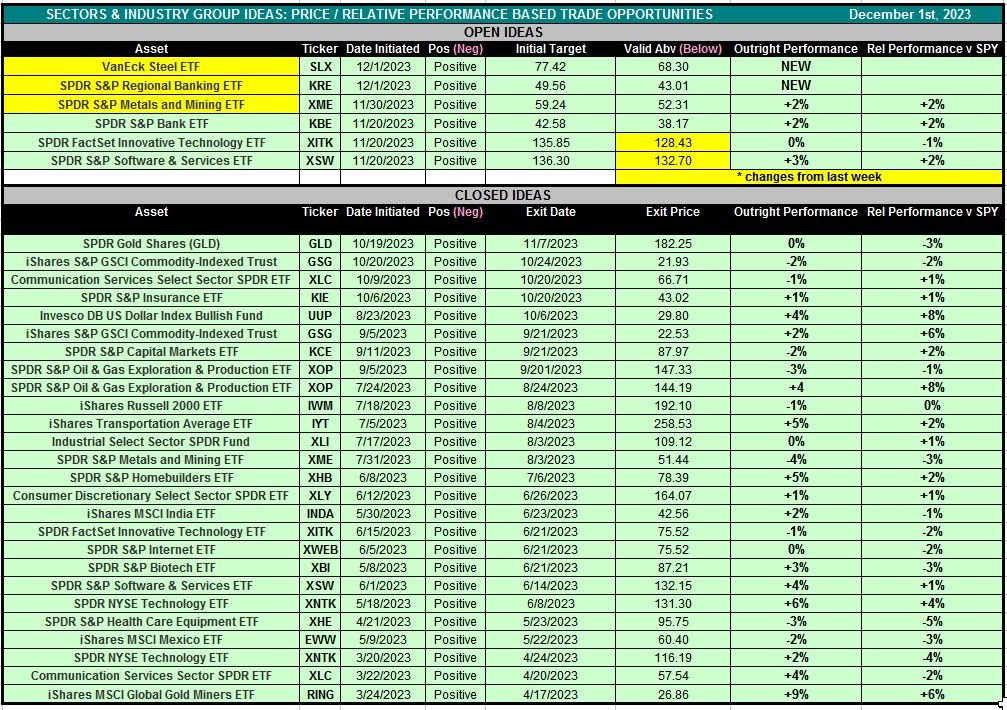Screen dimensions: 1007x710
Task: Select the yellow 132.70 Valid Abv cell
Action: (x=672, y=161)
